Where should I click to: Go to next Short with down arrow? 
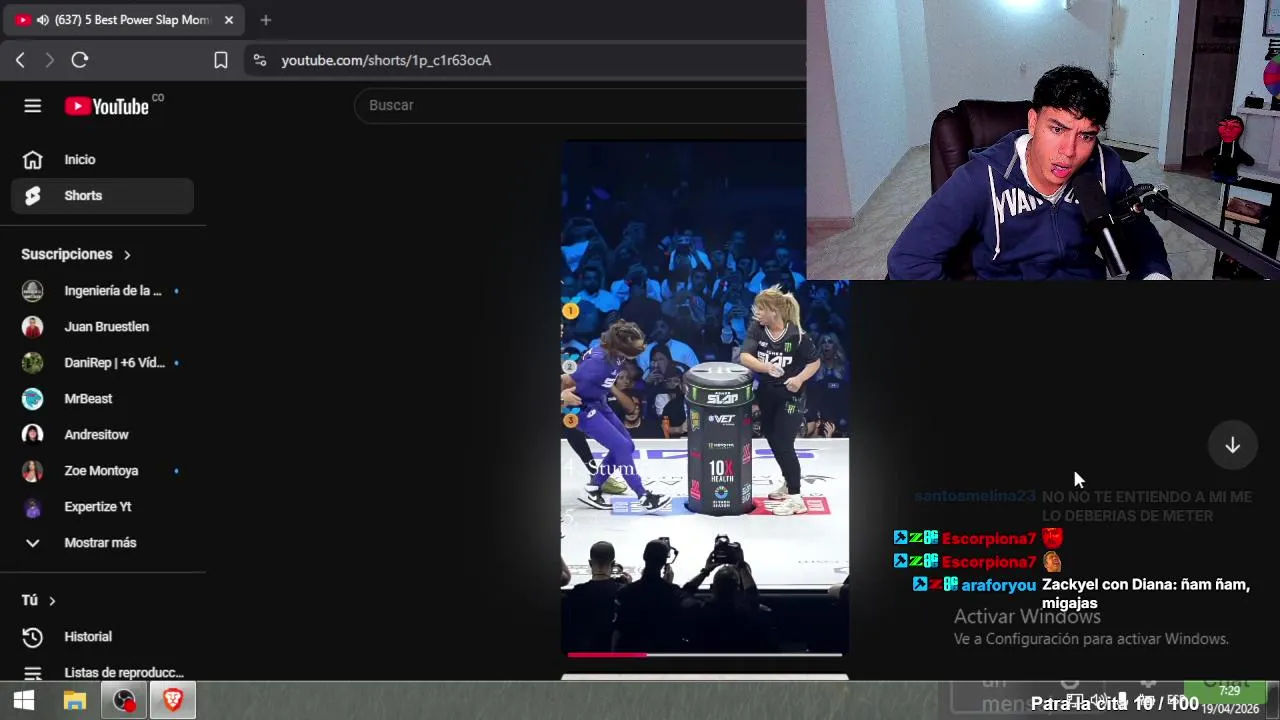pos(1232,445)
